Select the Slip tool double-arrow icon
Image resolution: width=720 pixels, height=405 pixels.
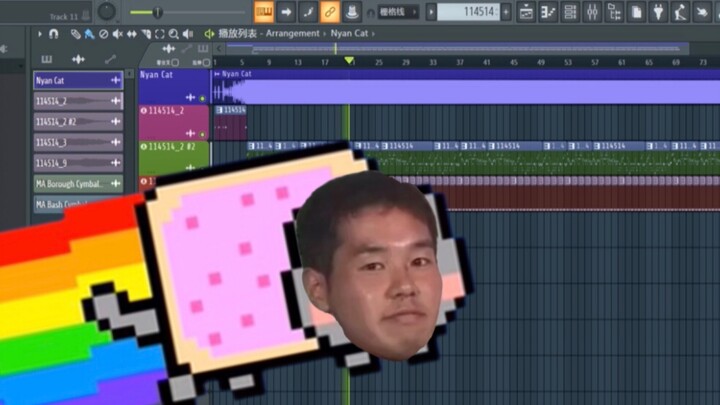(132, 34)
